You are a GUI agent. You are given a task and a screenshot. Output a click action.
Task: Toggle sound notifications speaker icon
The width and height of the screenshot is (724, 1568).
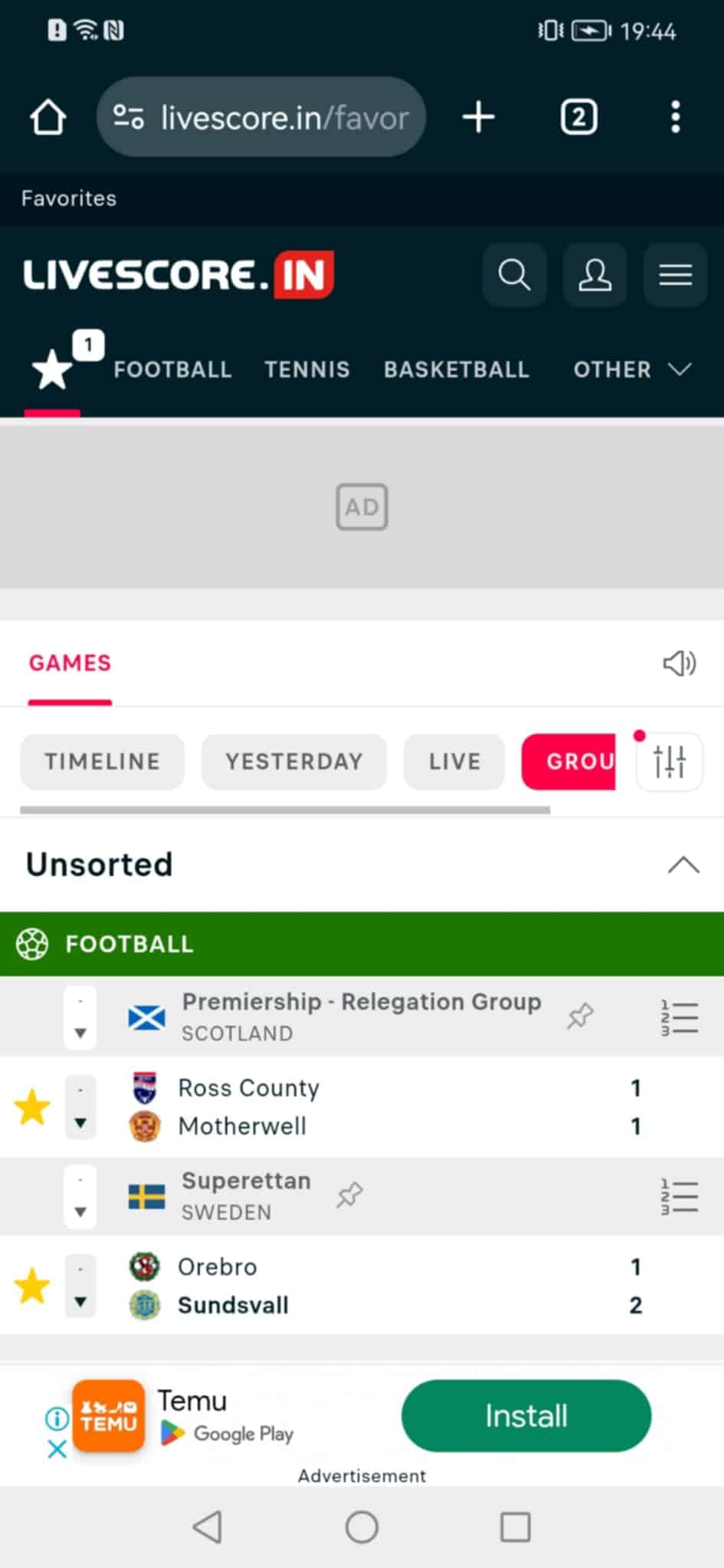[679, 663]
